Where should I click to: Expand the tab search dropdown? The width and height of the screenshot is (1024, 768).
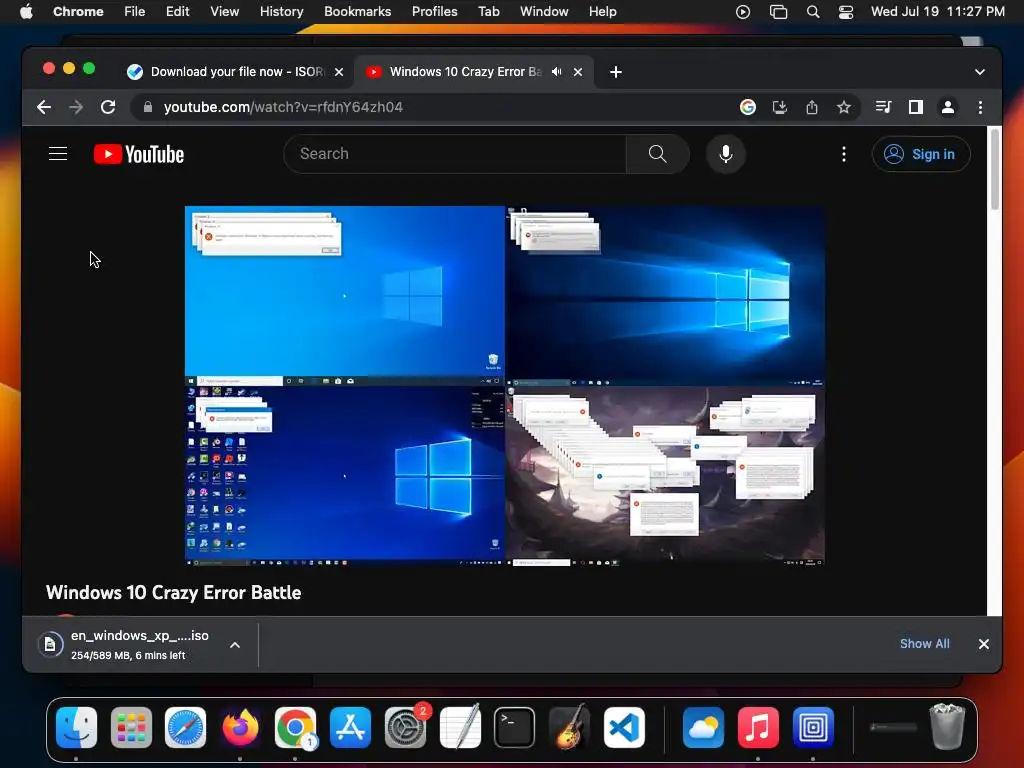(x=980, y=72)
